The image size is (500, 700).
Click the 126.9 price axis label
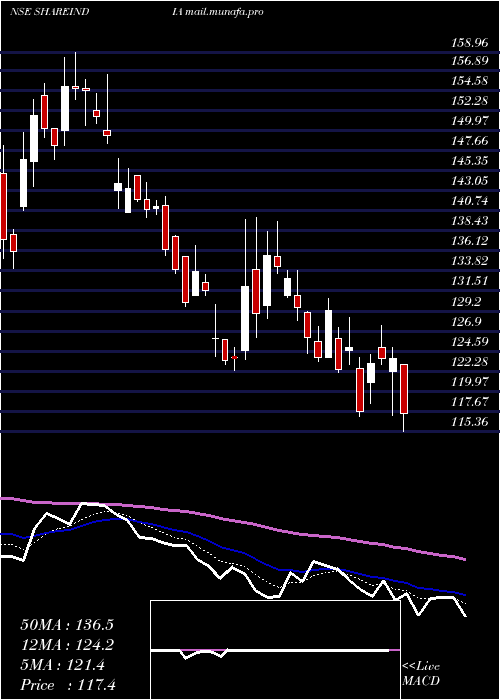point(467,321)
